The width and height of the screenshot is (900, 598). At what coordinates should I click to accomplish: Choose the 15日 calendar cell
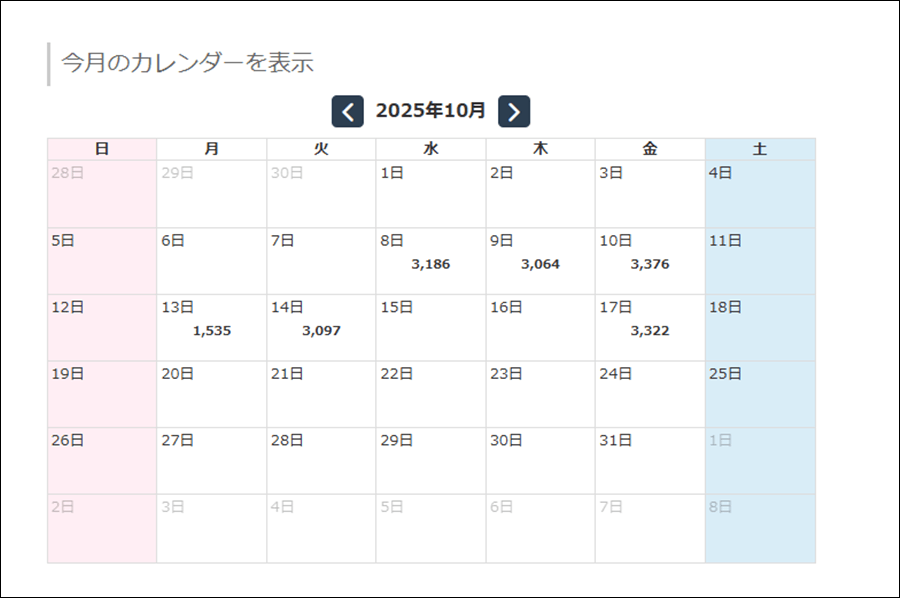[431, 327]
